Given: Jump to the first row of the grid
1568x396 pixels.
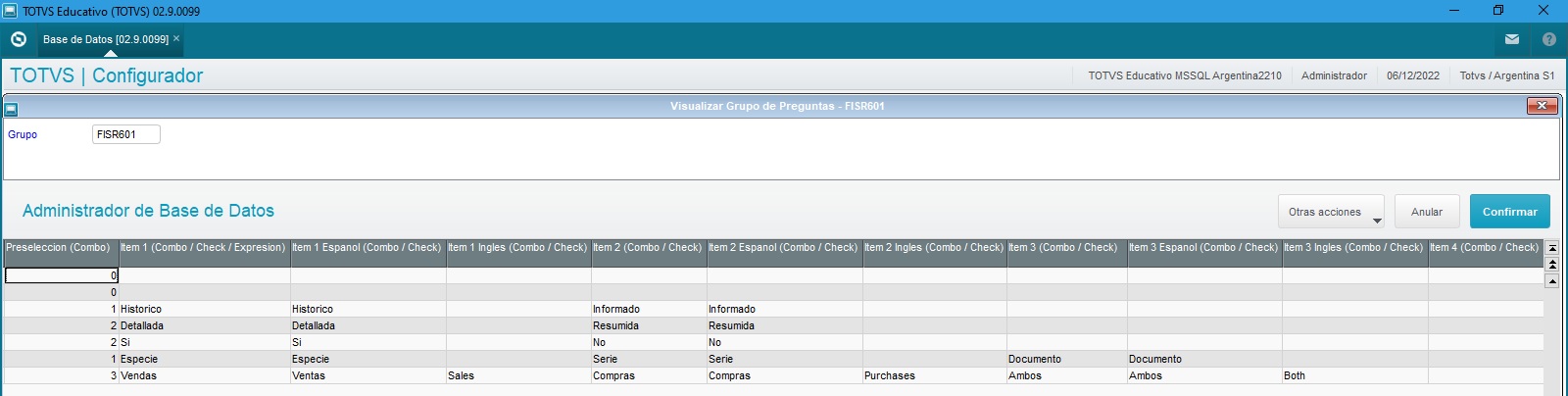Looking at the screenshot, I should 1551,248.
